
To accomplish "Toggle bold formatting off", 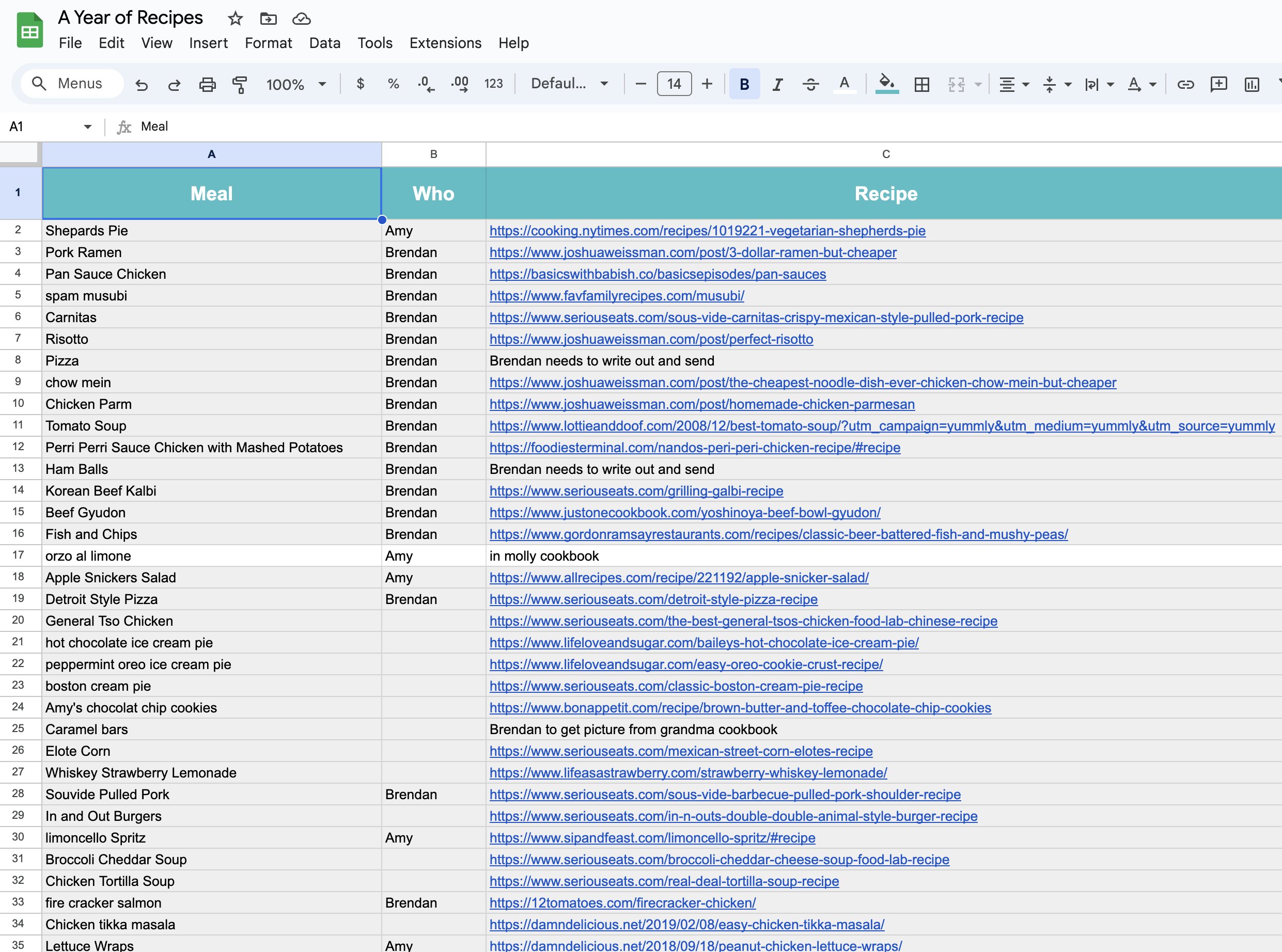I will tap(744, 85).
